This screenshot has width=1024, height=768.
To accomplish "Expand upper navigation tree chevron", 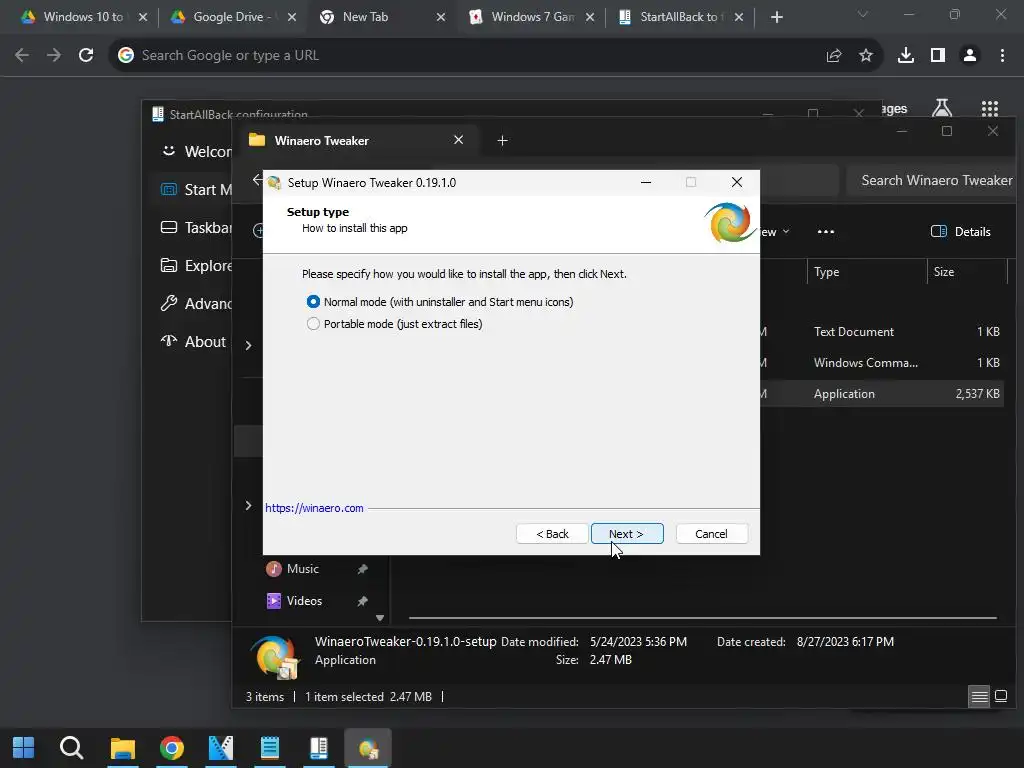I will 248,345.
